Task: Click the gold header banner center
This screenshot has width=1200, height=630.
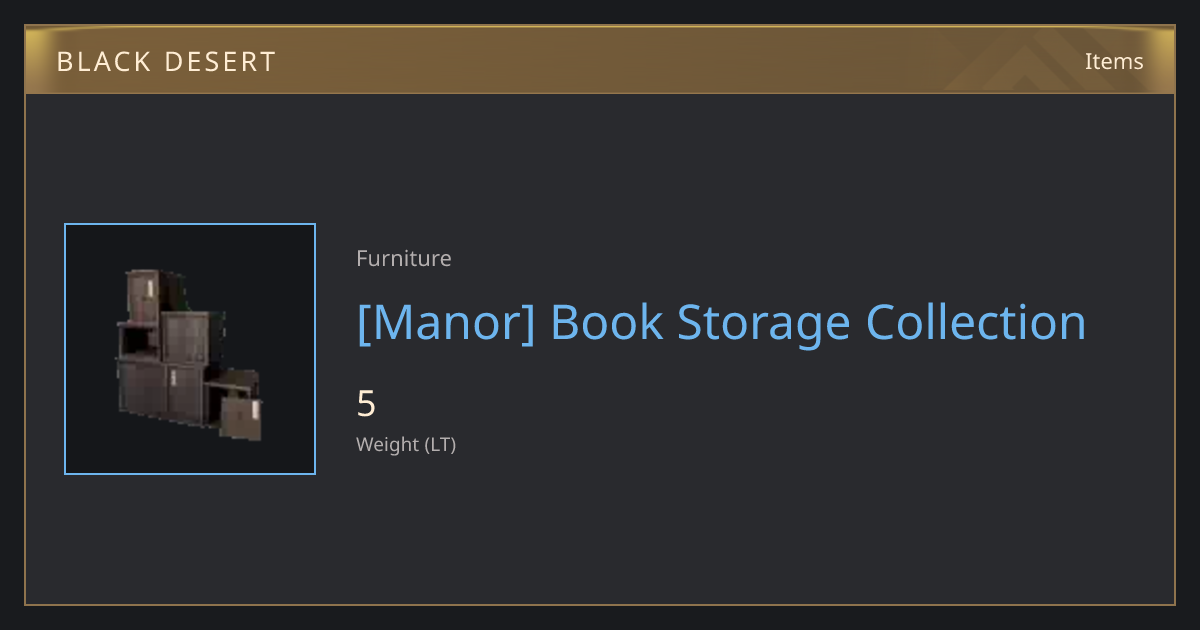Action: 600,60
